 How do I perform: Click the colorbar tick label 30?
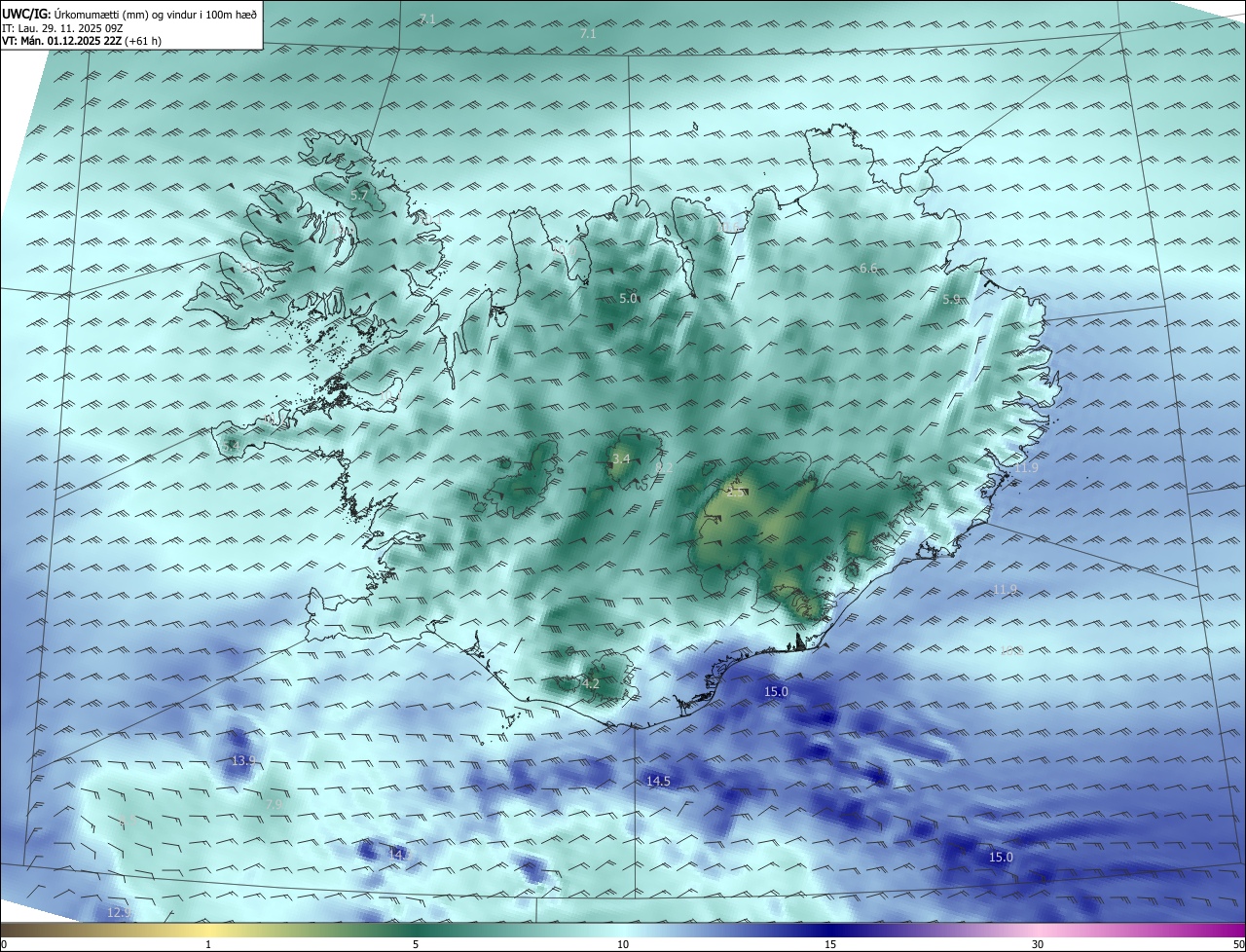(x=1038, y=944)
